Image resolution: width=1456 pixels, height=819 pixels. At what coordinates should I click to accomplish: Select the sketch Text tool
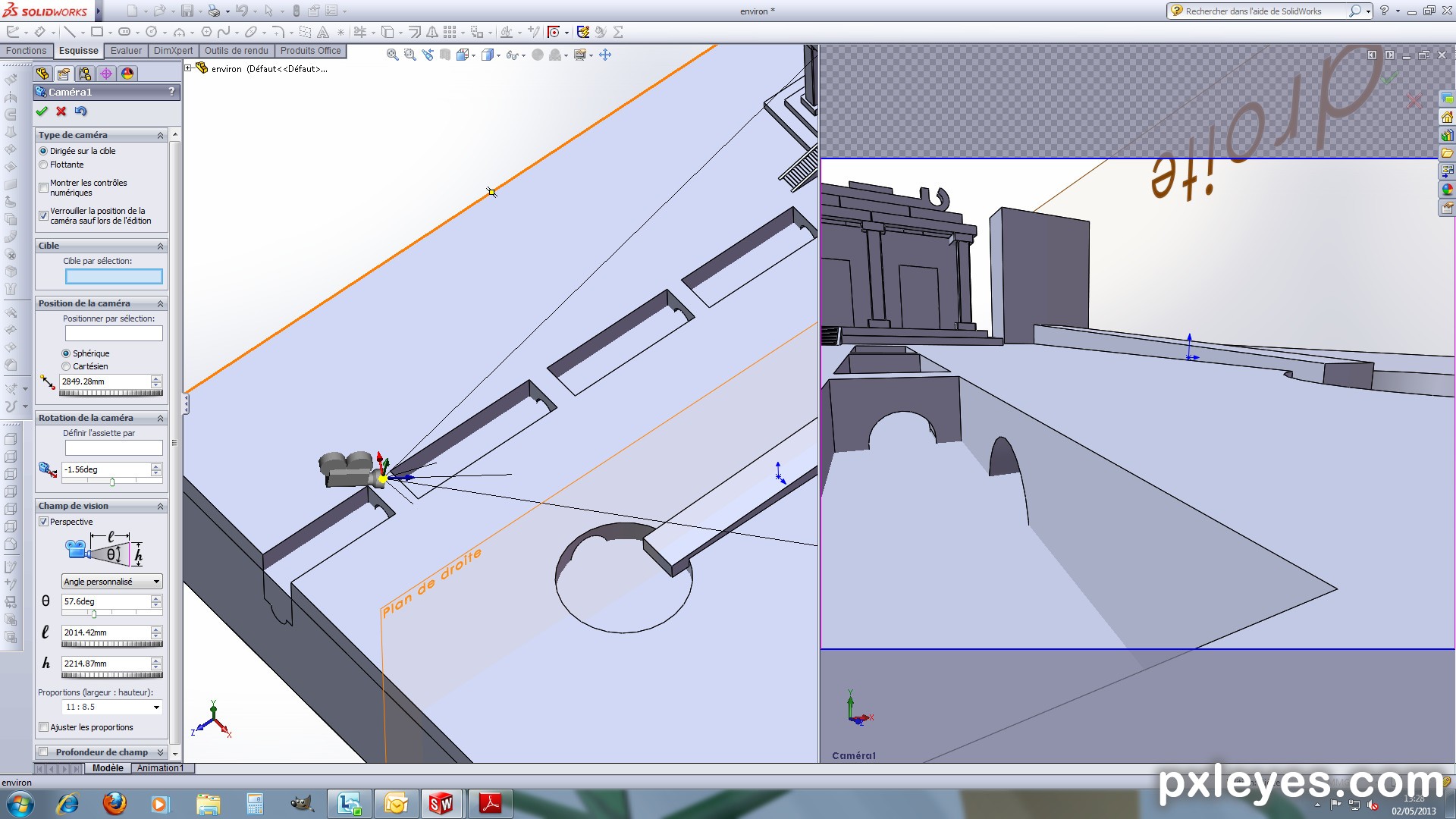(x=323, y=32)
